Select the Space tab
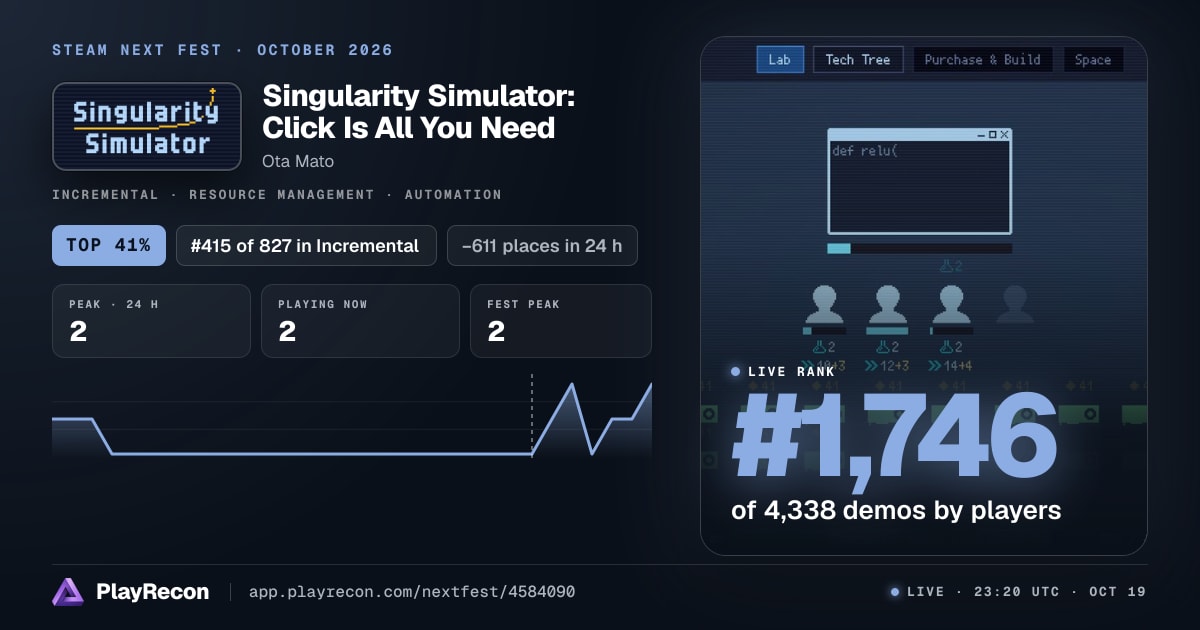 [1093, 60]
